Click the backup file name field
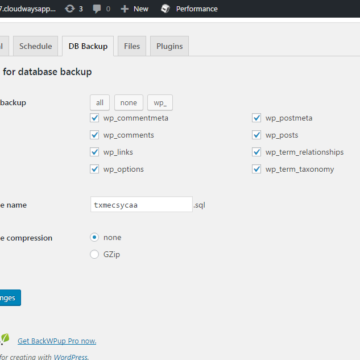 141,205
